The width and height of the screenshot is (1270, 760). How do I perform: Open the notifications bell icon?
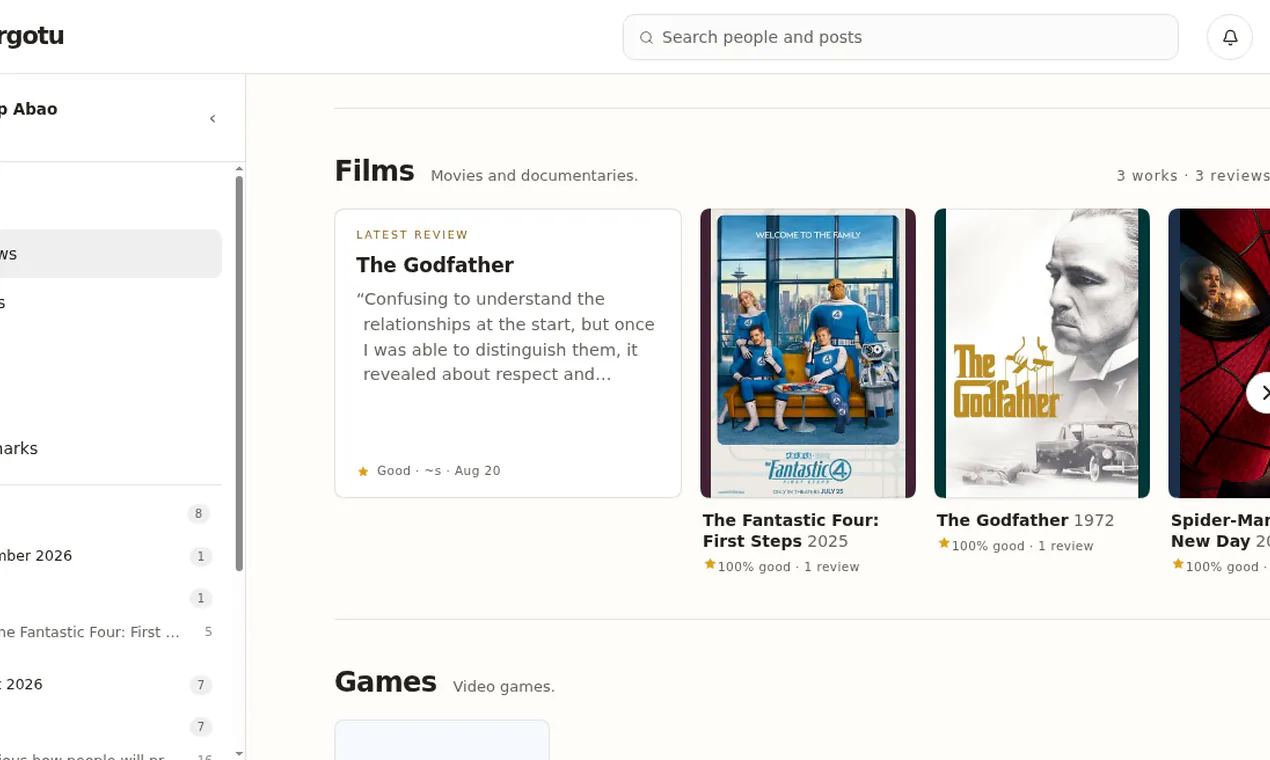coord(1230,37)
